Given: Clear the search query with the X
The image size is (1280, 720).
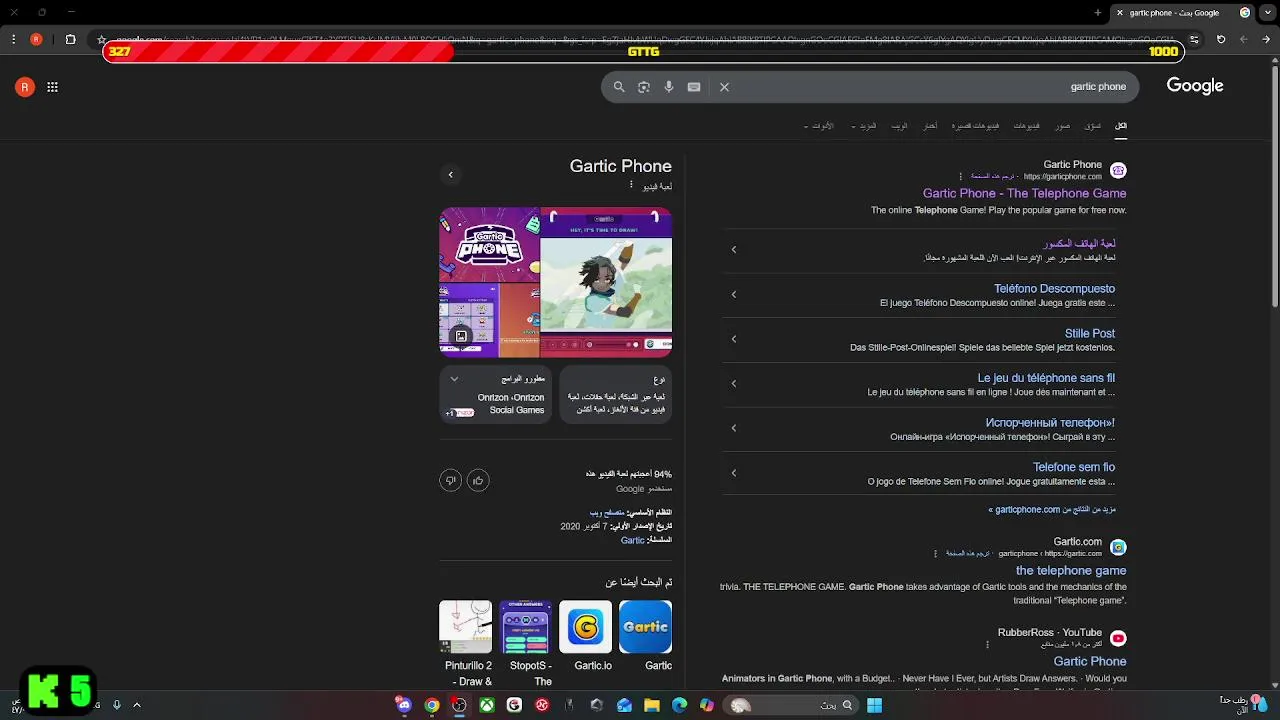Looking at the screenshot, I should [725, 87].
